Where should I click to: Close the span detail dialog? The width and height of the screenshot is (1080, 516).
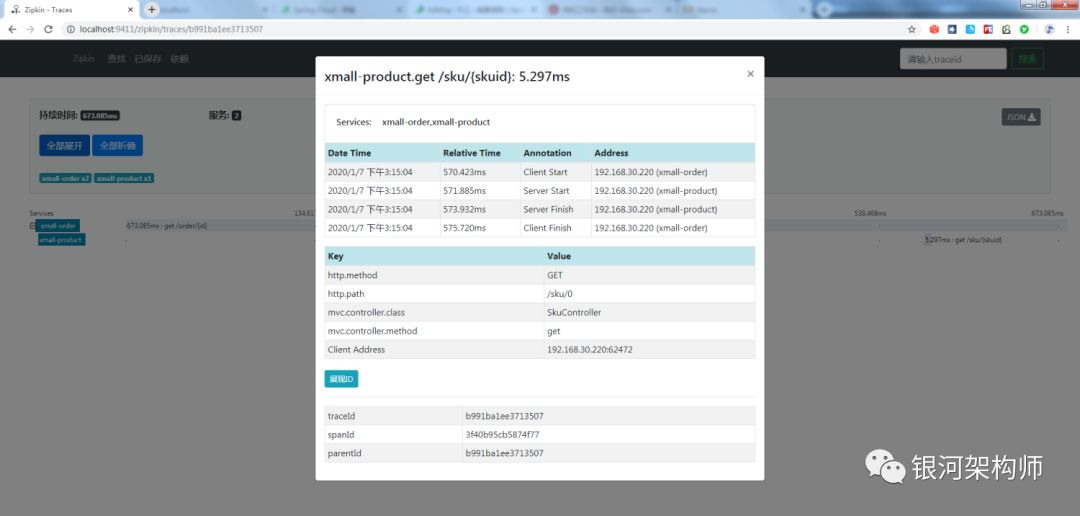(750, 74)
